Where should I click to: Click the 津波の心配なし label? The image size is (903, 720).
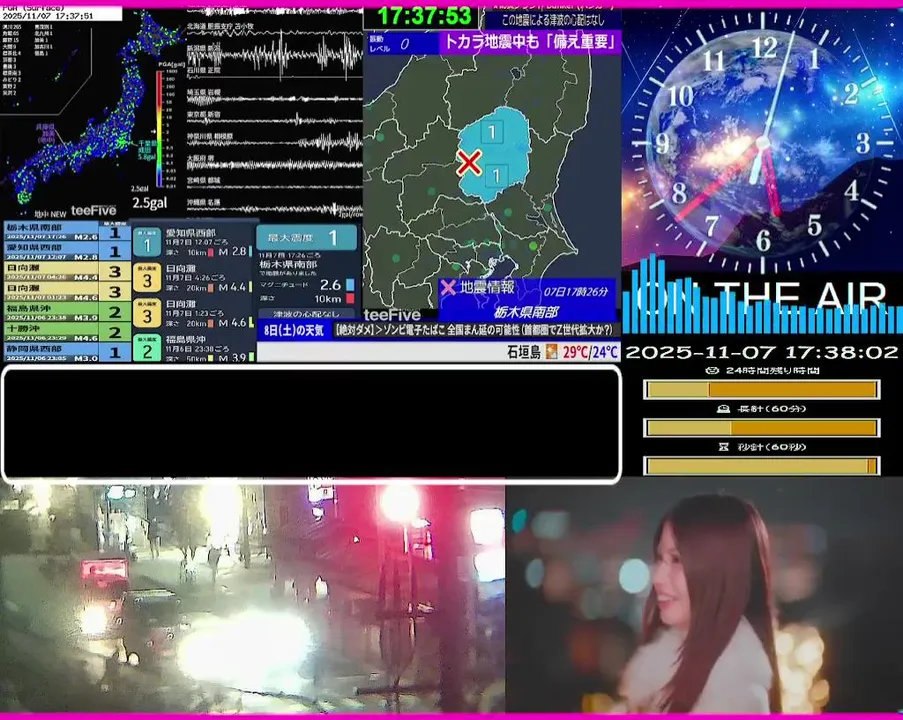[x=306, y=314]
